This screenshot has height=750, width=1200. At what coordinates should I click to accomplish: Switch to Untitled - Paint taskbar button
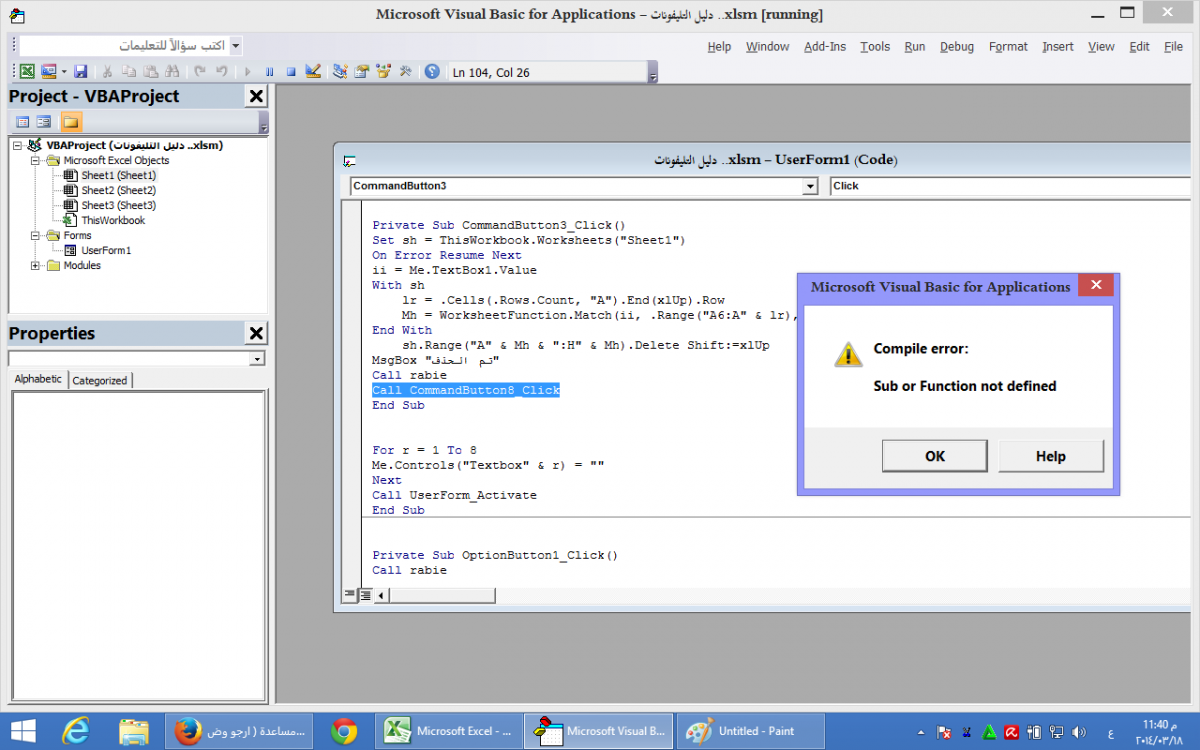coord(750,731)
